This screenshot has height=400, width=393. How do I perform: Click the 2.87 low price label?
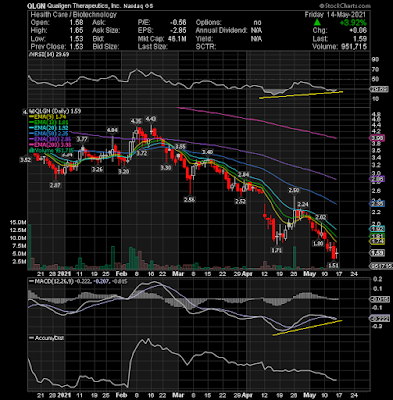55,185
